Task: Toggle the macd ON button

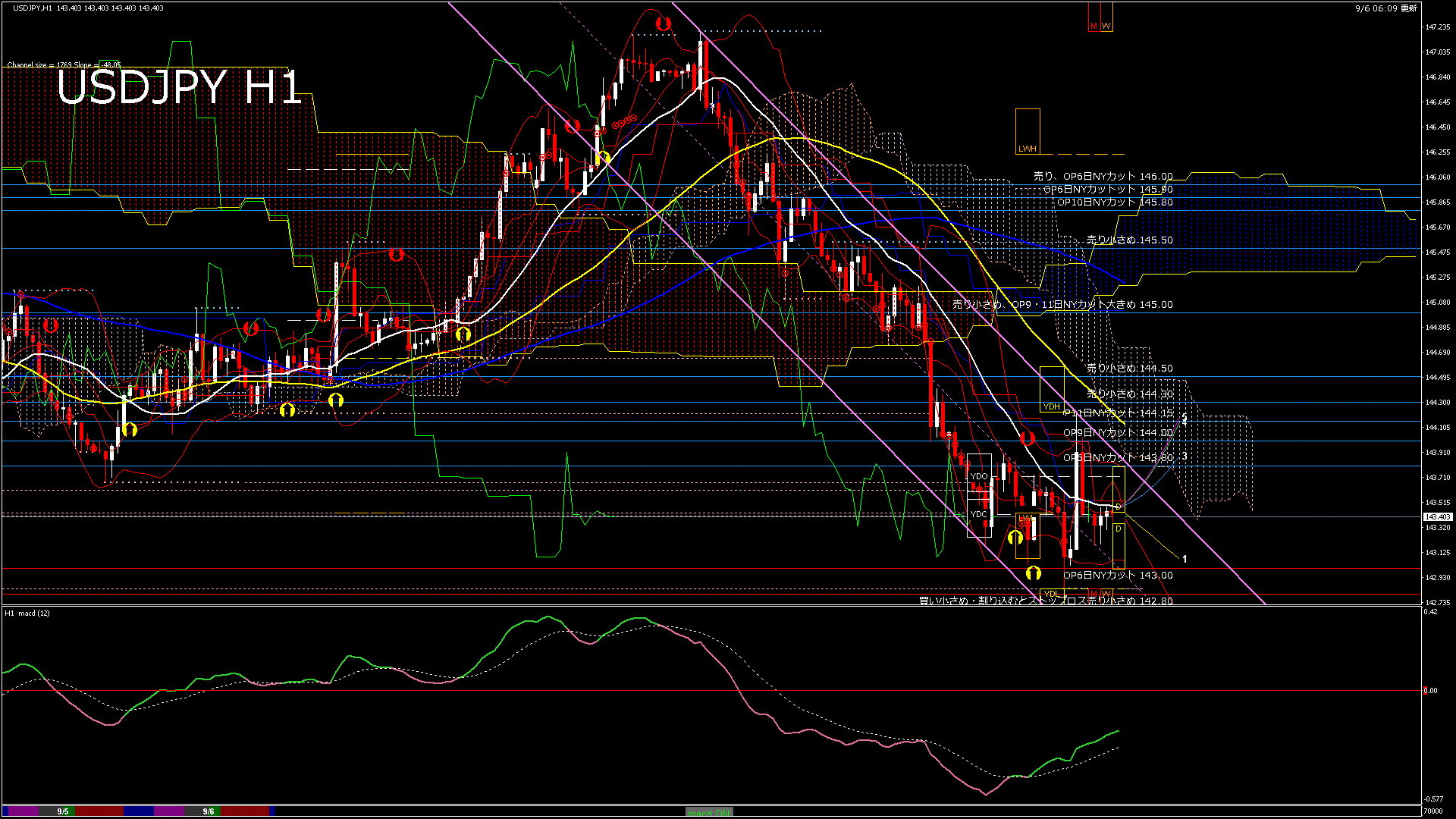Action: (709, 812)
